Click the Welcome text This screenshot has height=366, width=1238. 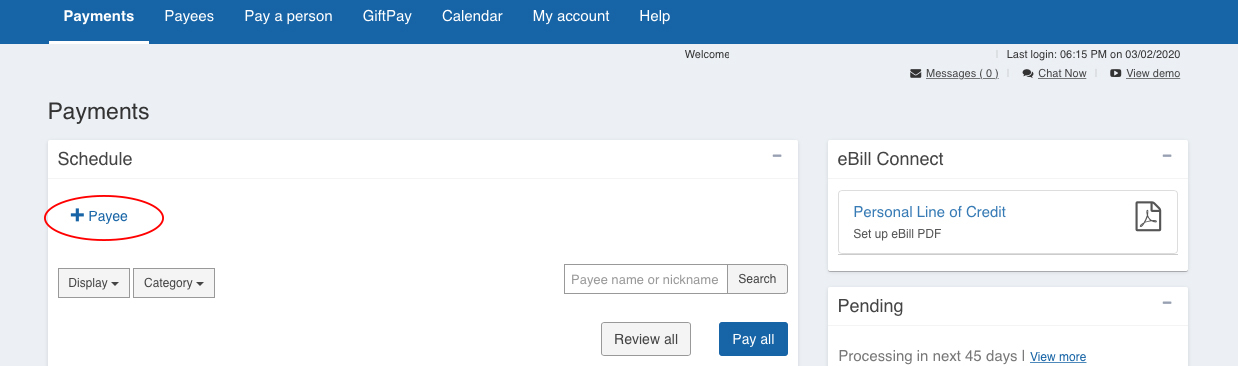(707, 54)
